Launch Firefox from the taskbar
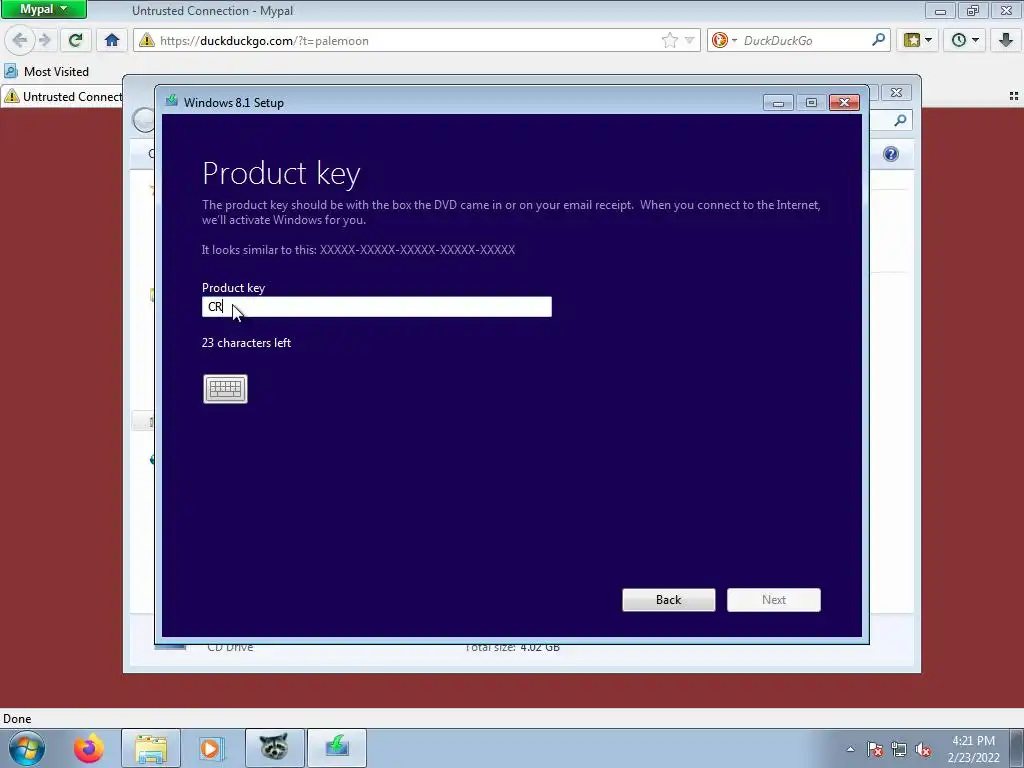1024x768 pixels. (89, 748)
